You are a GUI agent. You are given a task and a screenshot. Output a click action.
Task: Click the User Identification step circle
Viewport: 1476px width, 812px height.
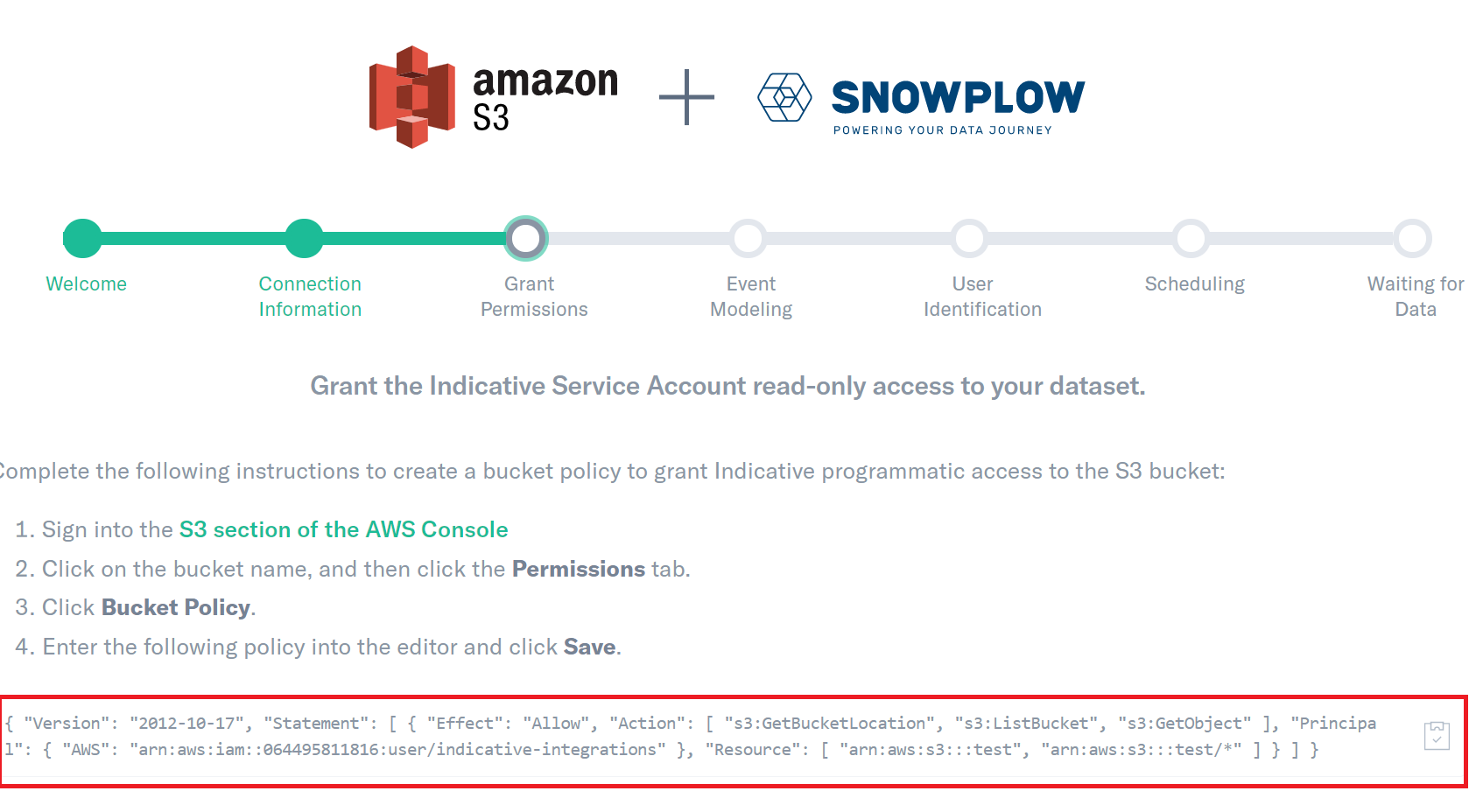coord(970,238)
